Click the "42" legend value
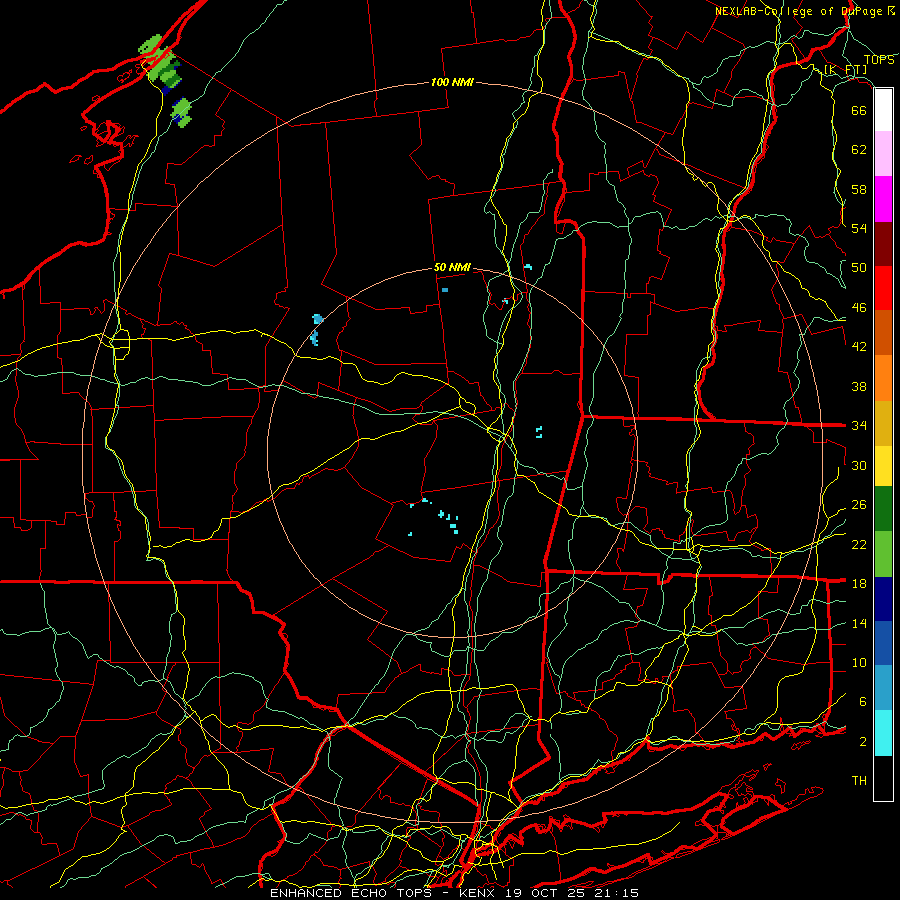 pos(859,347)
